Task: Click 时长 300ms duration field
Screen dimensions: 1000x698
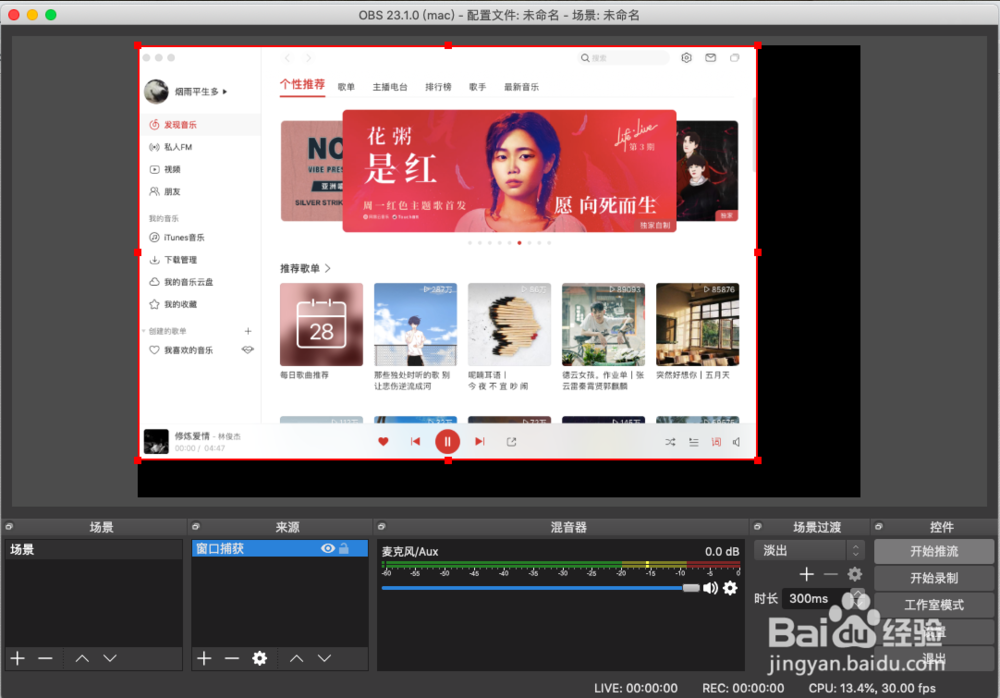Action: coord(823,598)
